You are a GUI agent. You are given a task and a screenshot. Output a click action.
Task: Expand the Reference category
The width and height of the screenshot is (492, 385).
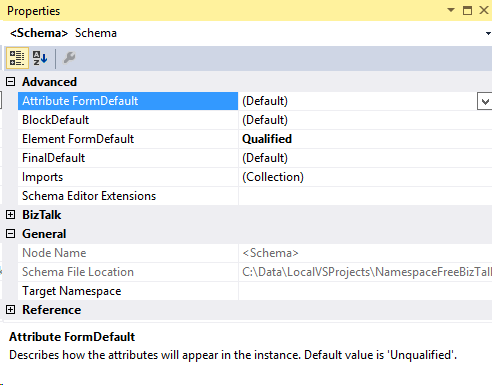tap(11, 310)
